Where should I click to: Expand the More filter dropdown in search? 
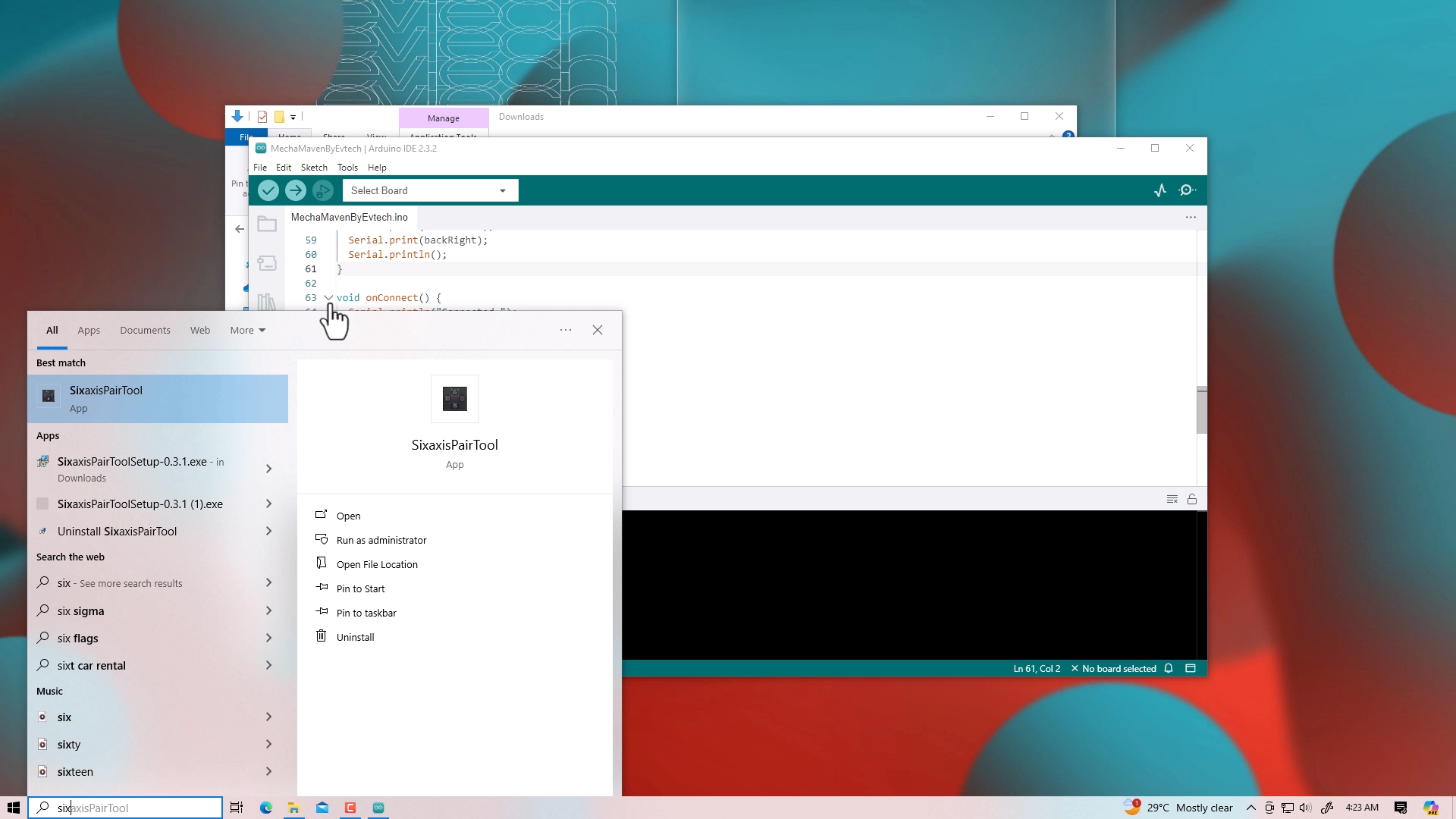[248, 330]
